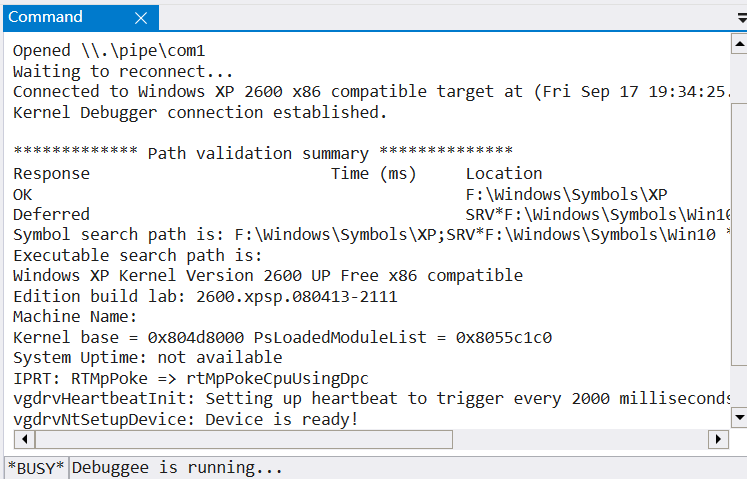
Task: Open the window options dropdown arrow at top right
Action: [x=742, y=18]
